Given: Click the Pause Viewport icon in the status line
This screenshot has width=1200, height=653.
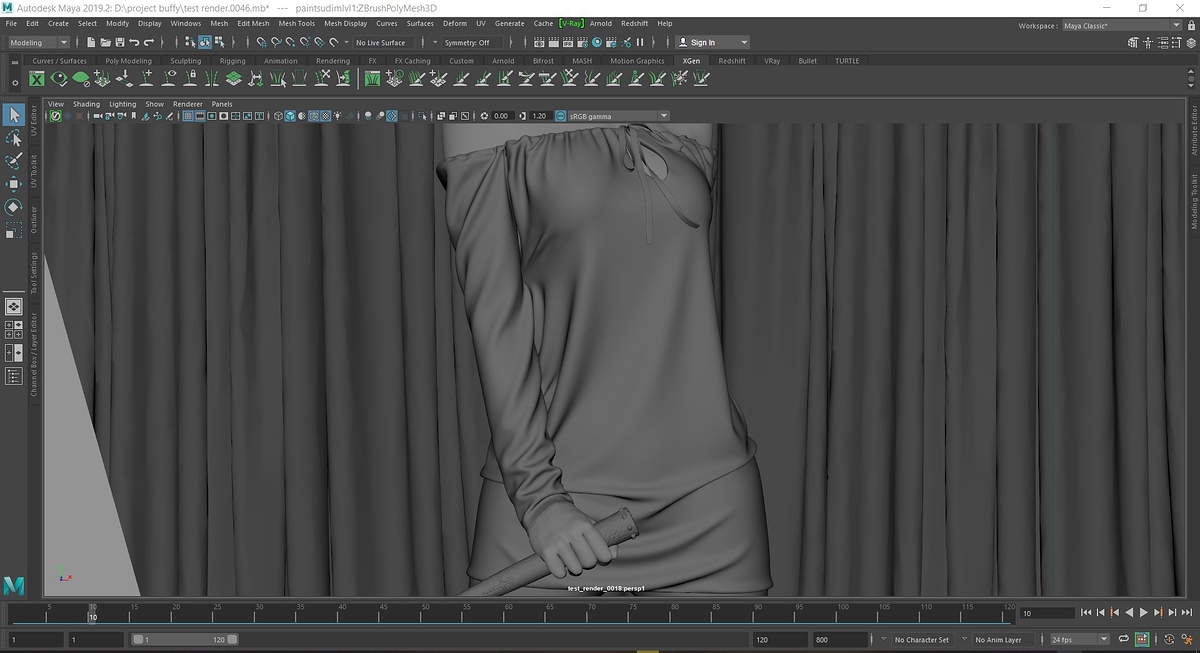Looking at the screenshot, I should [x=642, y=42].
